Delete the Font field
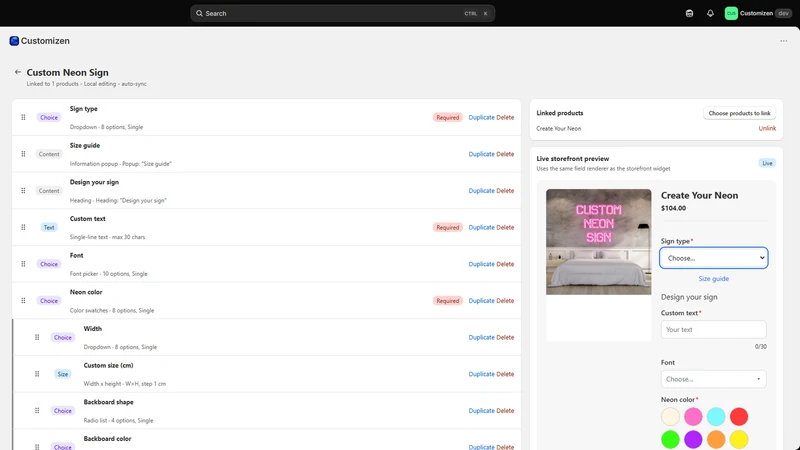This screenshot has height=450, width=800. (x=505, y=264)
